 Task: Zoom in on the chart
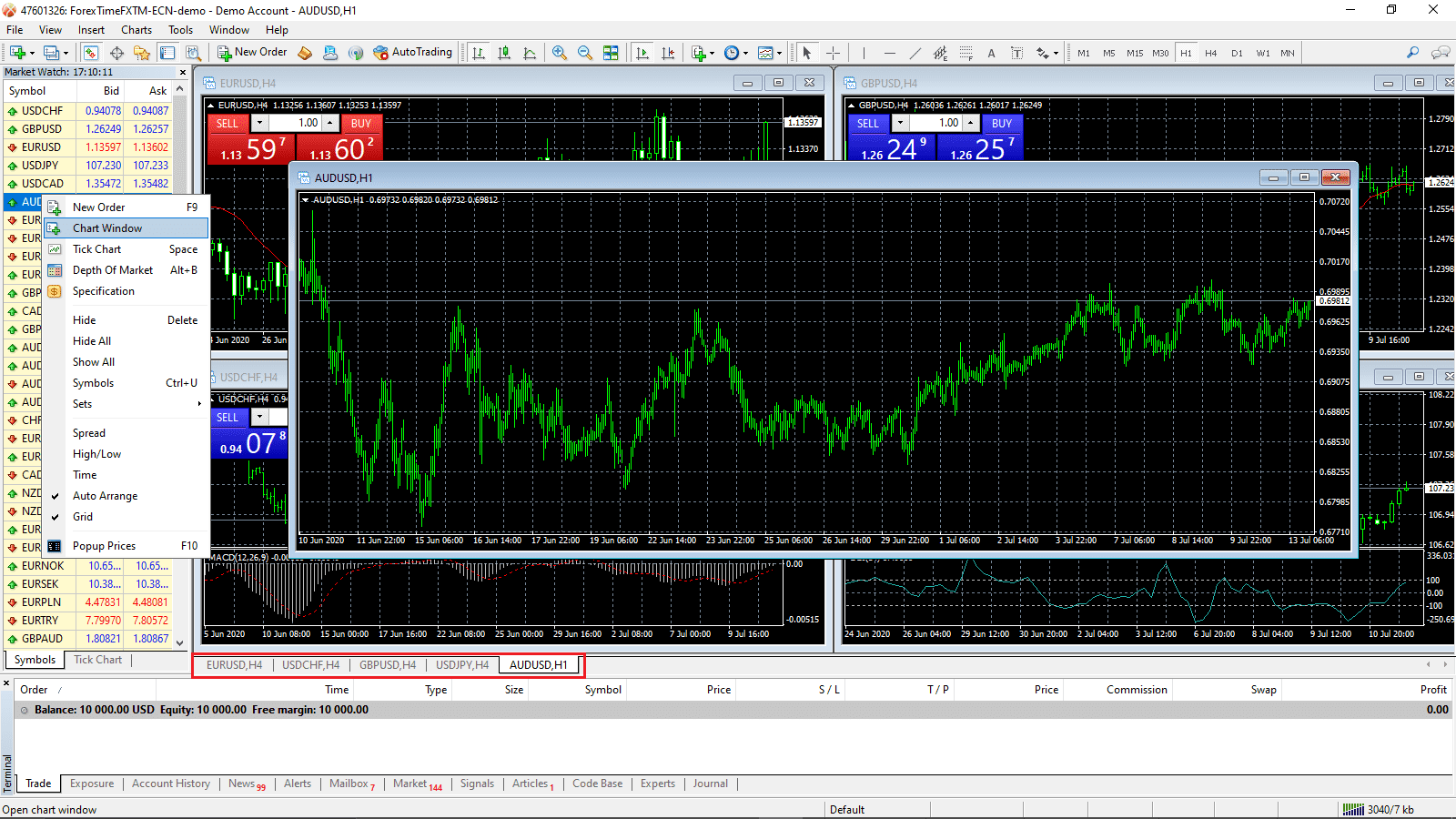pyautogui.click(x=559, y=52)
